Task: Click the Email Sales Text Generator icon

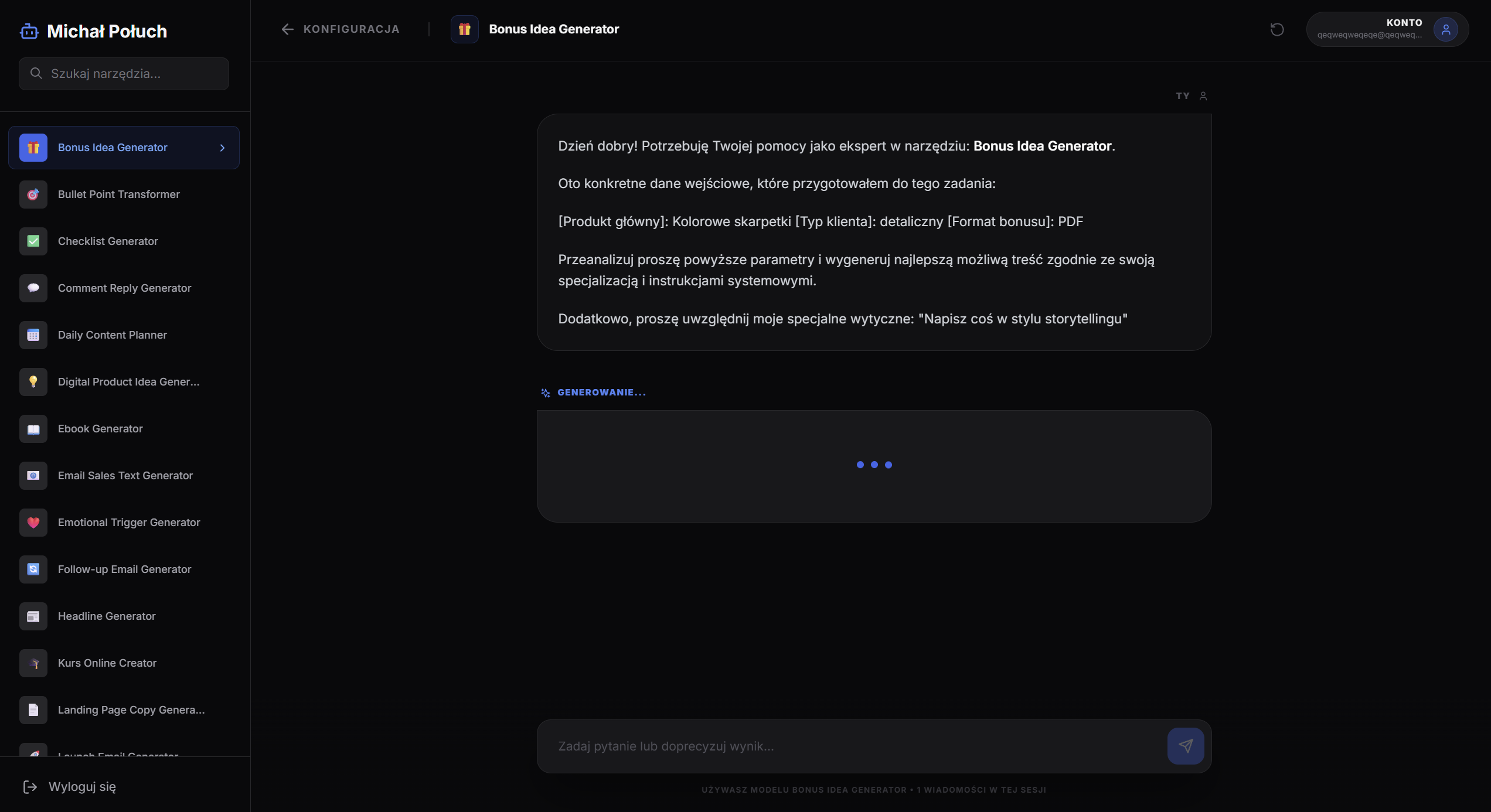Action: click(33, 476)
